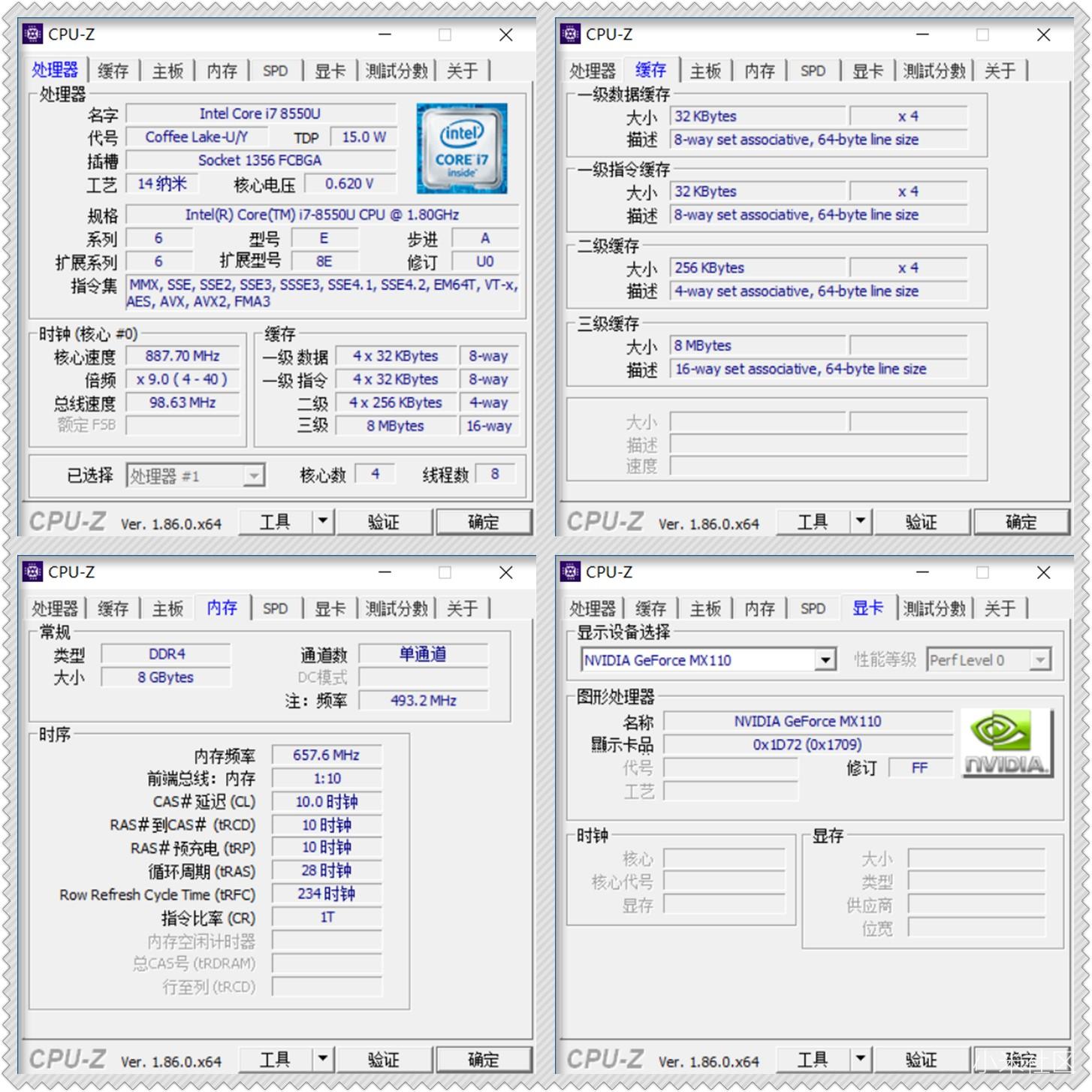Open 内存 tab in the processor window
Image resolution: width=1092 pixels, height=1092 pixels.
click(x=222, y=71)
